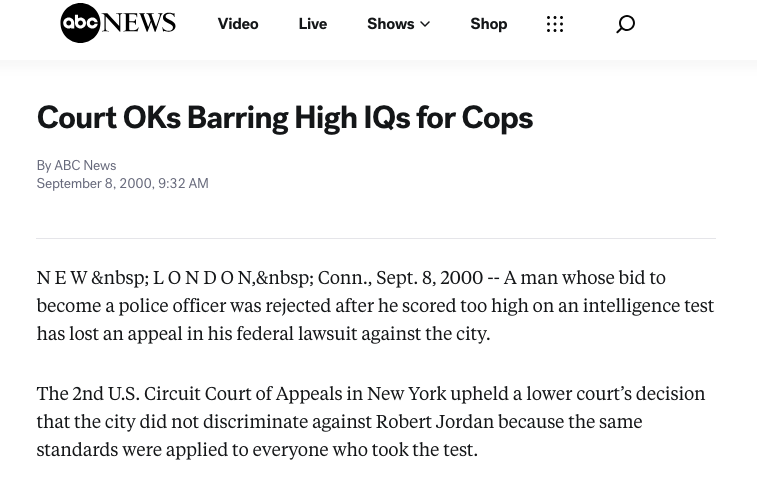Click the NEWS wordmark in the header
The width and height of the screenshot is (757, 492).
139,23
